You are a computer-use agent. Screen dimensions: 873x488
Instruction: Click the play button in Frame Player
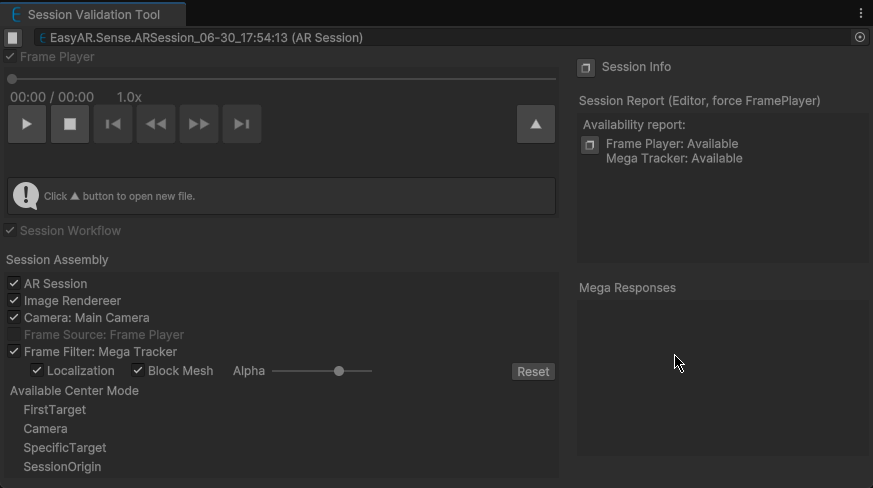click(27, 124)
